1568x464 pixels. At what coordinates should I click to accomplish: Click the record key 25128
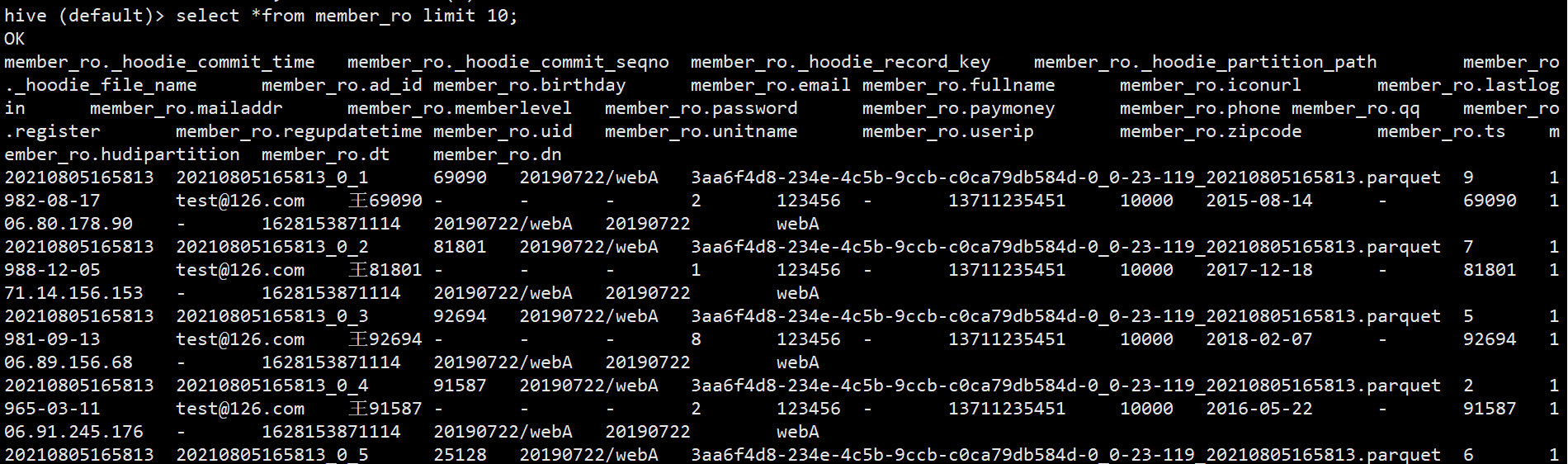(460, 455)
